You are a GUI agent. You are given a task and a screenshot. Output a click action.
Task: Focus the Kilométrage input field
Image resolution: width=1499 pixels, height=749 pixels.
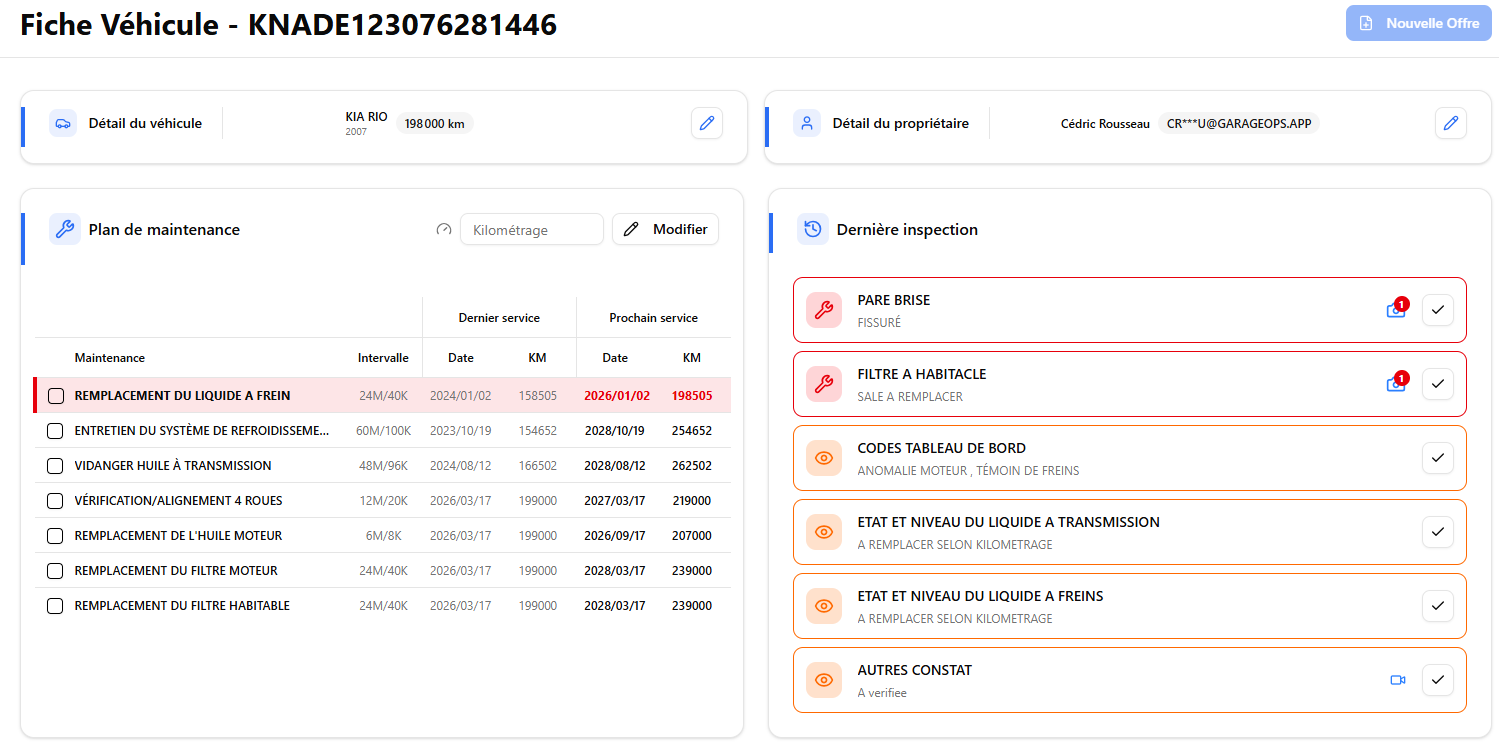pos(531,230)
